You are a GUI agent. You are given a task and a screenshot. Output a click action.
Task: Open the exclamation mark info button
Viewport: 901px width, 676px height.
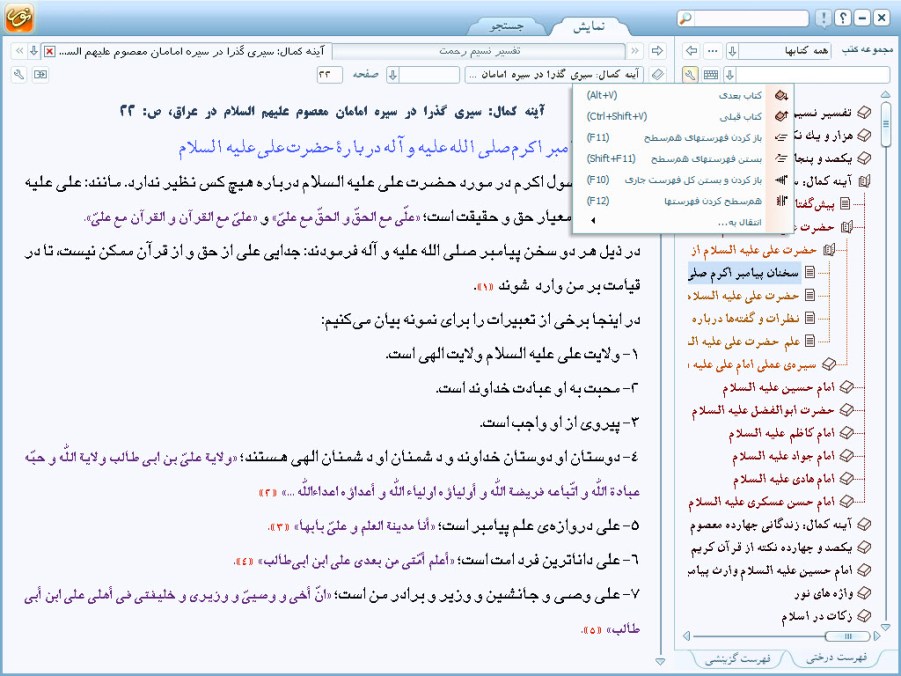tap(823, 18)
